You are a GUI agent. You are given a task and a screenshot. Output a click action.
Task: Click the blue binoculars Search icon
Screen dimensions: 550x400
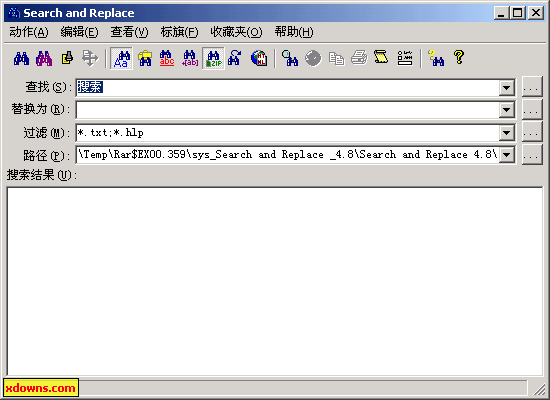pyautogui.click(x=21, y=58)
